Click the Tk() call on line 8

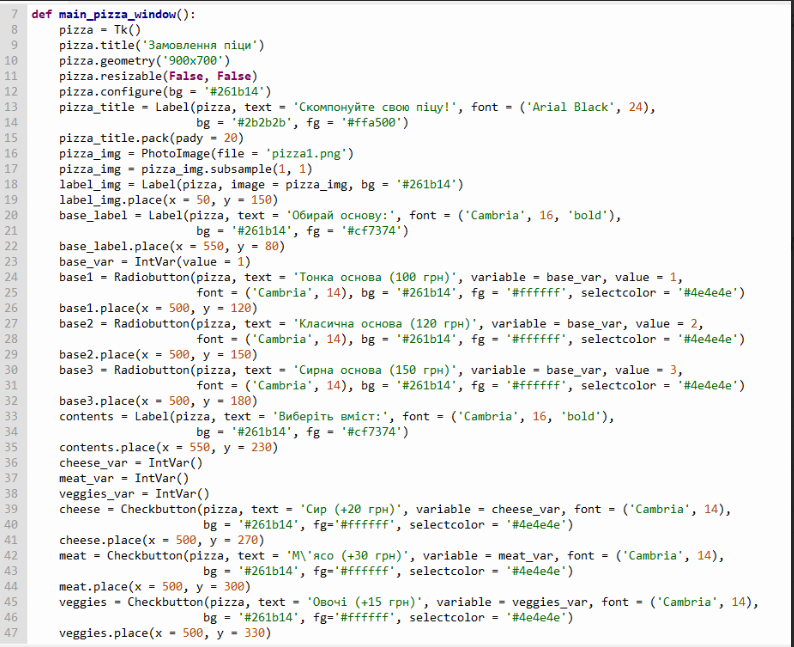point(127,30)
